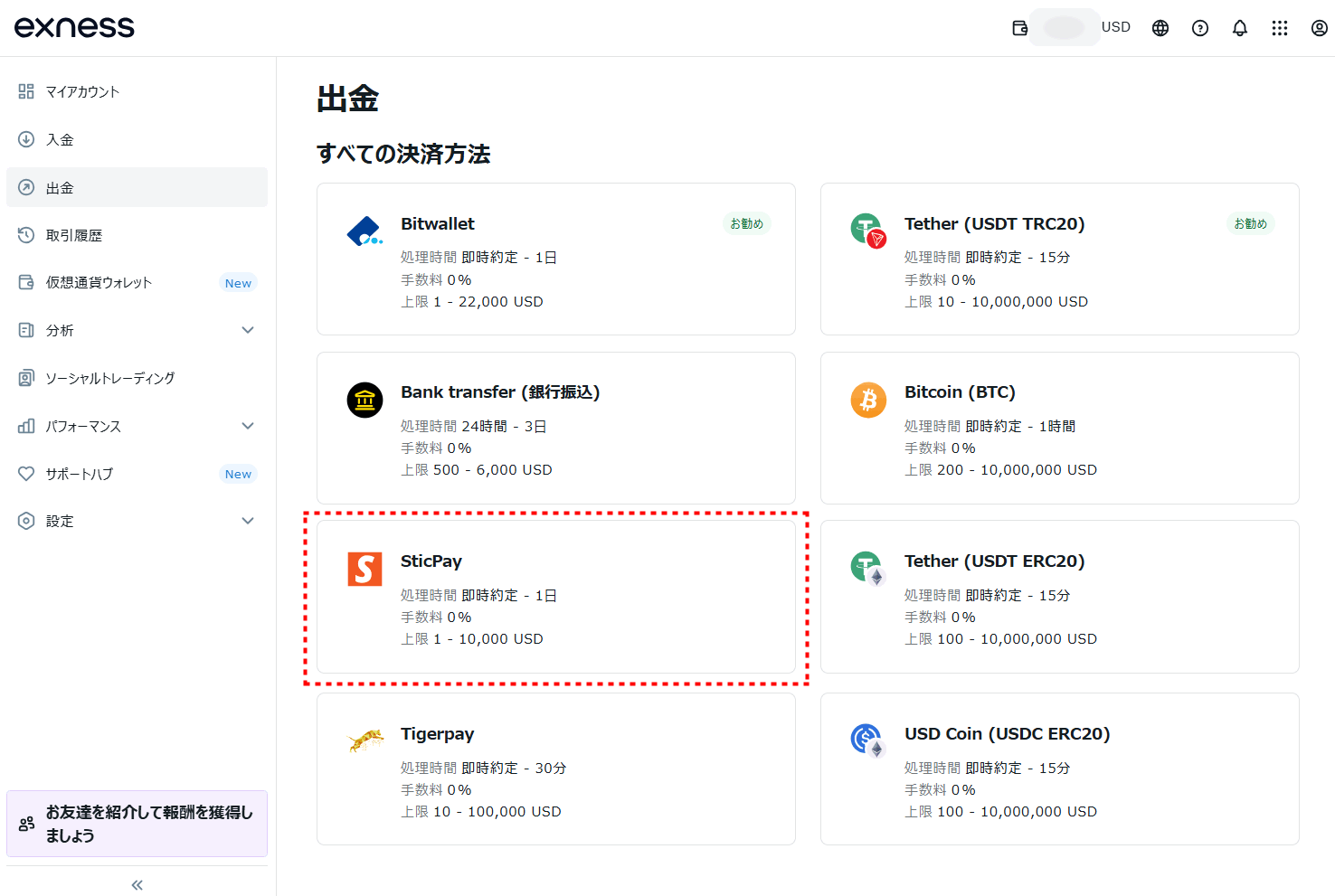Choose USD Coin (USDC ERC20) method

(x=1060, y=769)
